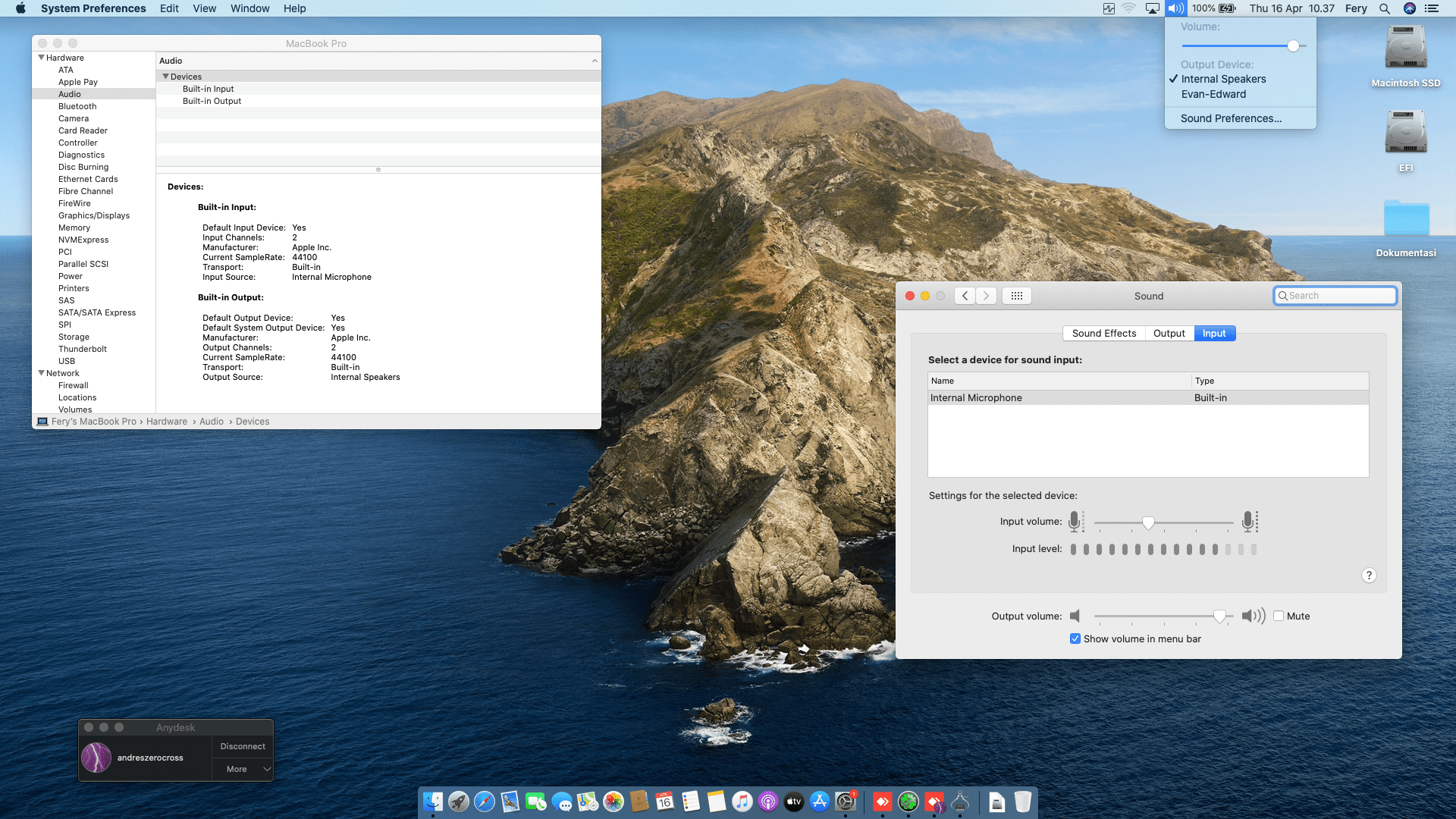Click the Spotlight search icon
This screenshot has width=1456, height=819.
[x=1384, y=8]
